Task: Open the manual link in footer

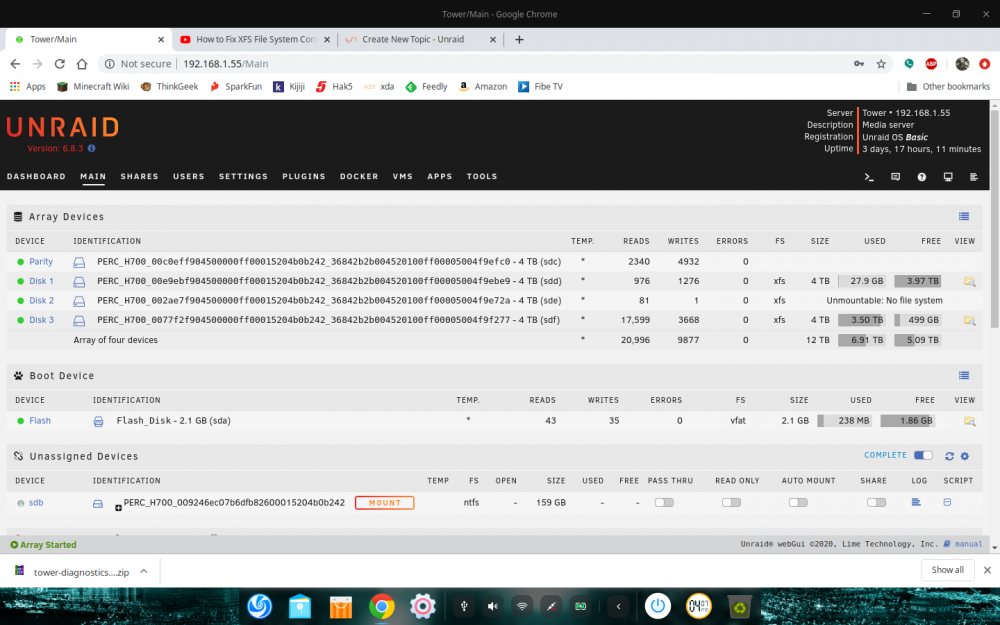Action: point(968,544)
